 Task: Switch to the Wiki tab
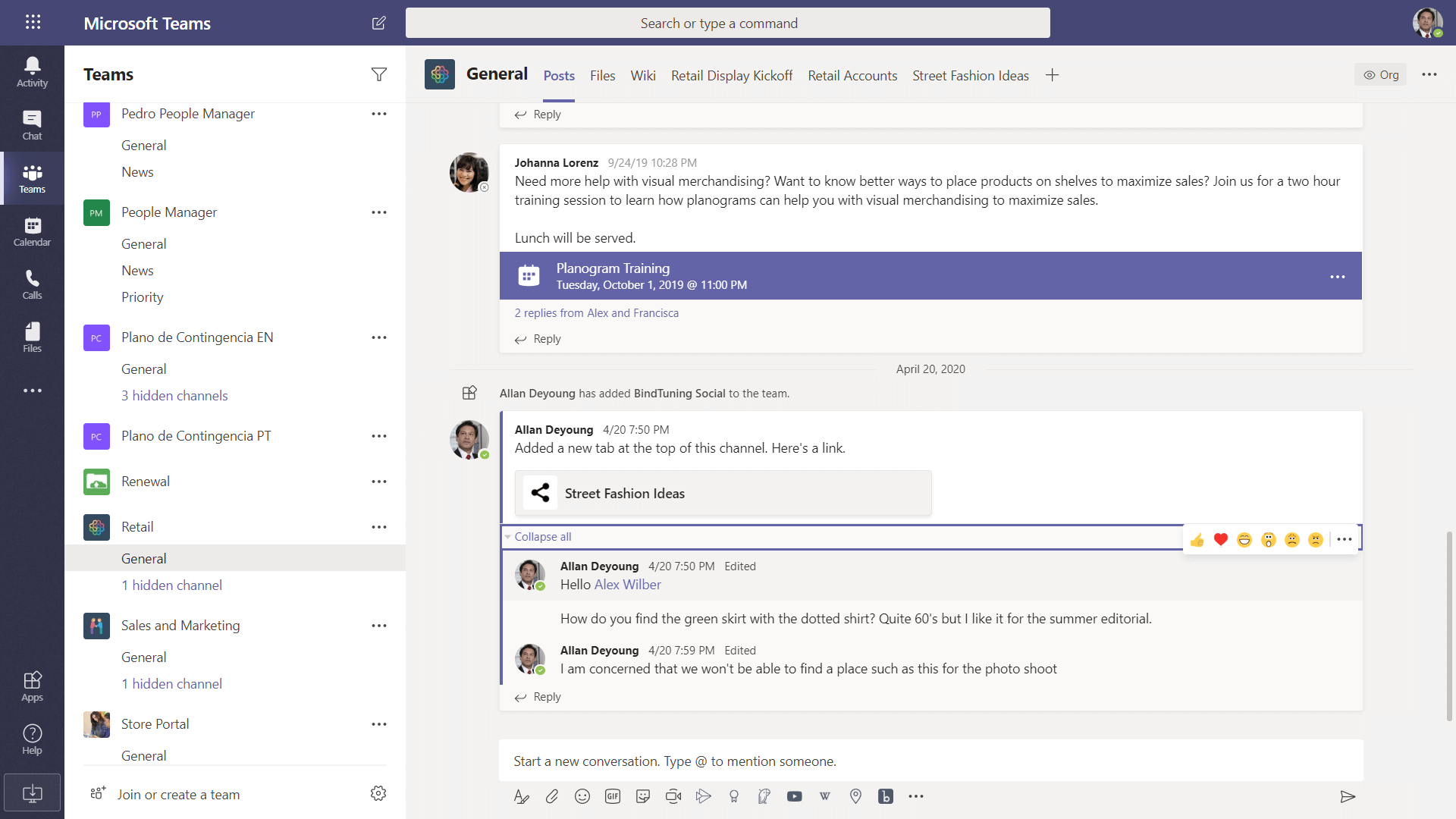coord(643,76)
